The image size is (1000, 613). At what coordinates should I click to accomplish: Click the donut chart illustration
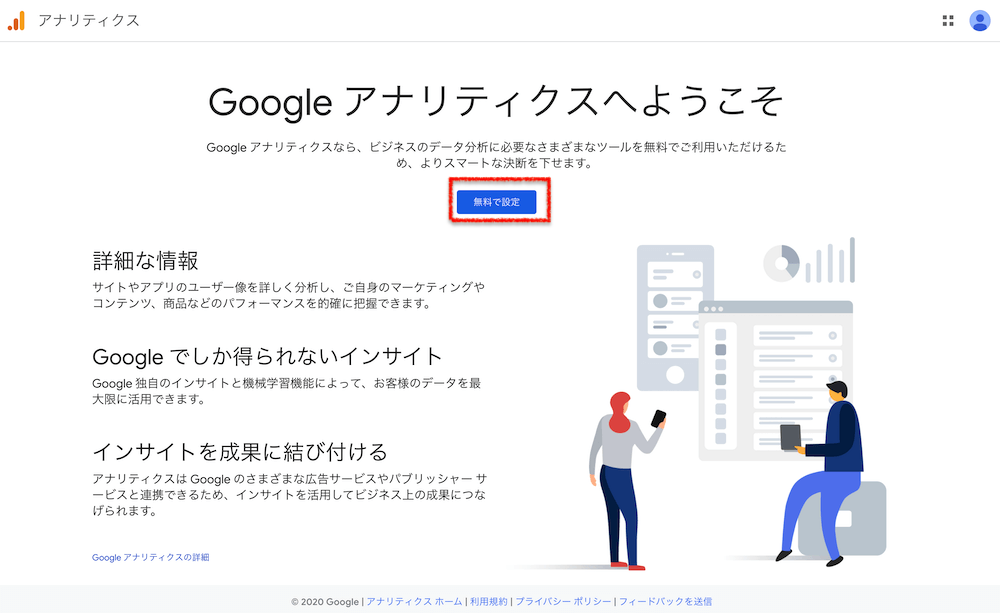[x=781, y=263]
